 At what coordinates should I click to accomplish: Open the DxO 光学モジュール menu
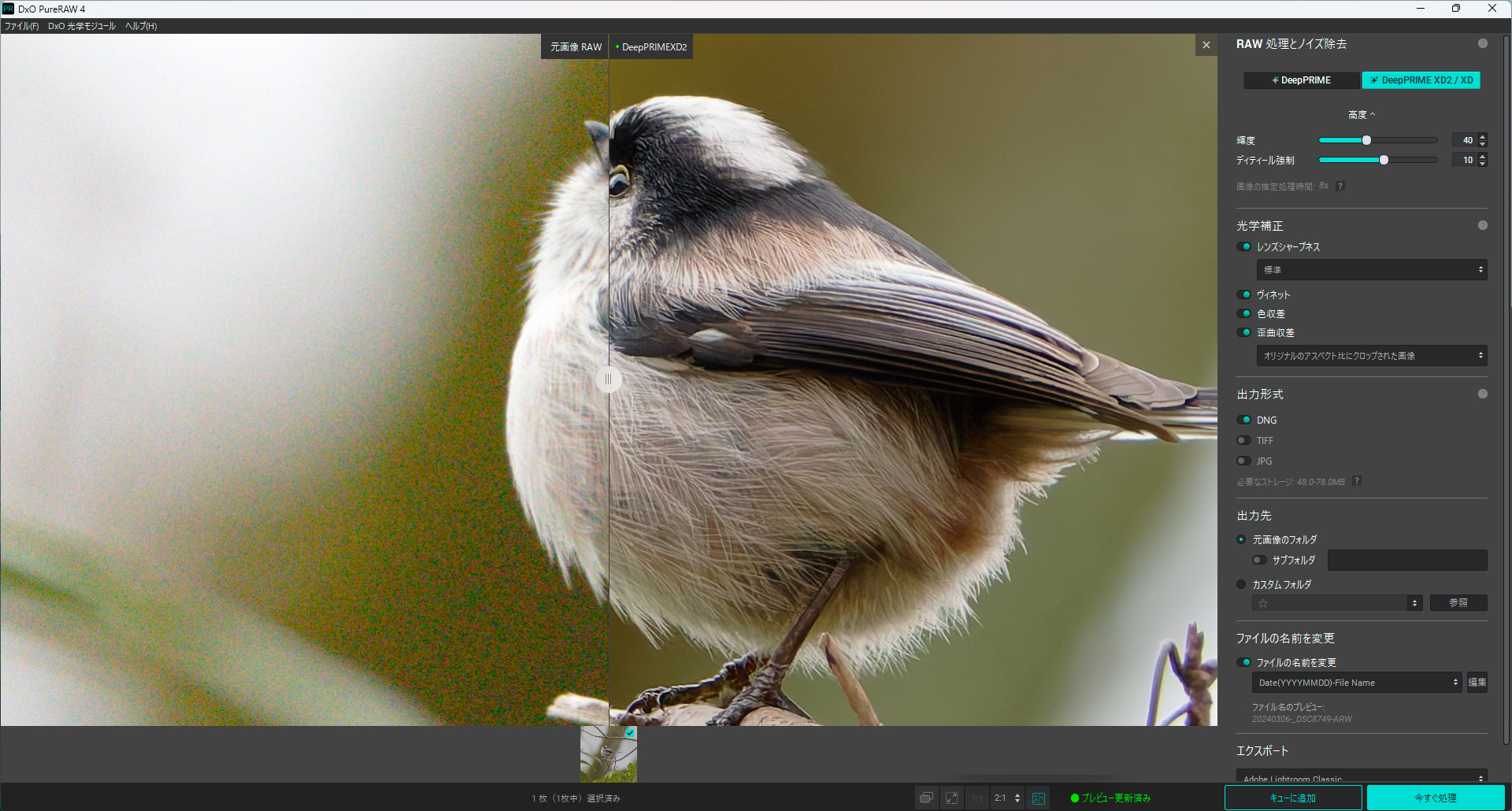[x=81, y=26]
